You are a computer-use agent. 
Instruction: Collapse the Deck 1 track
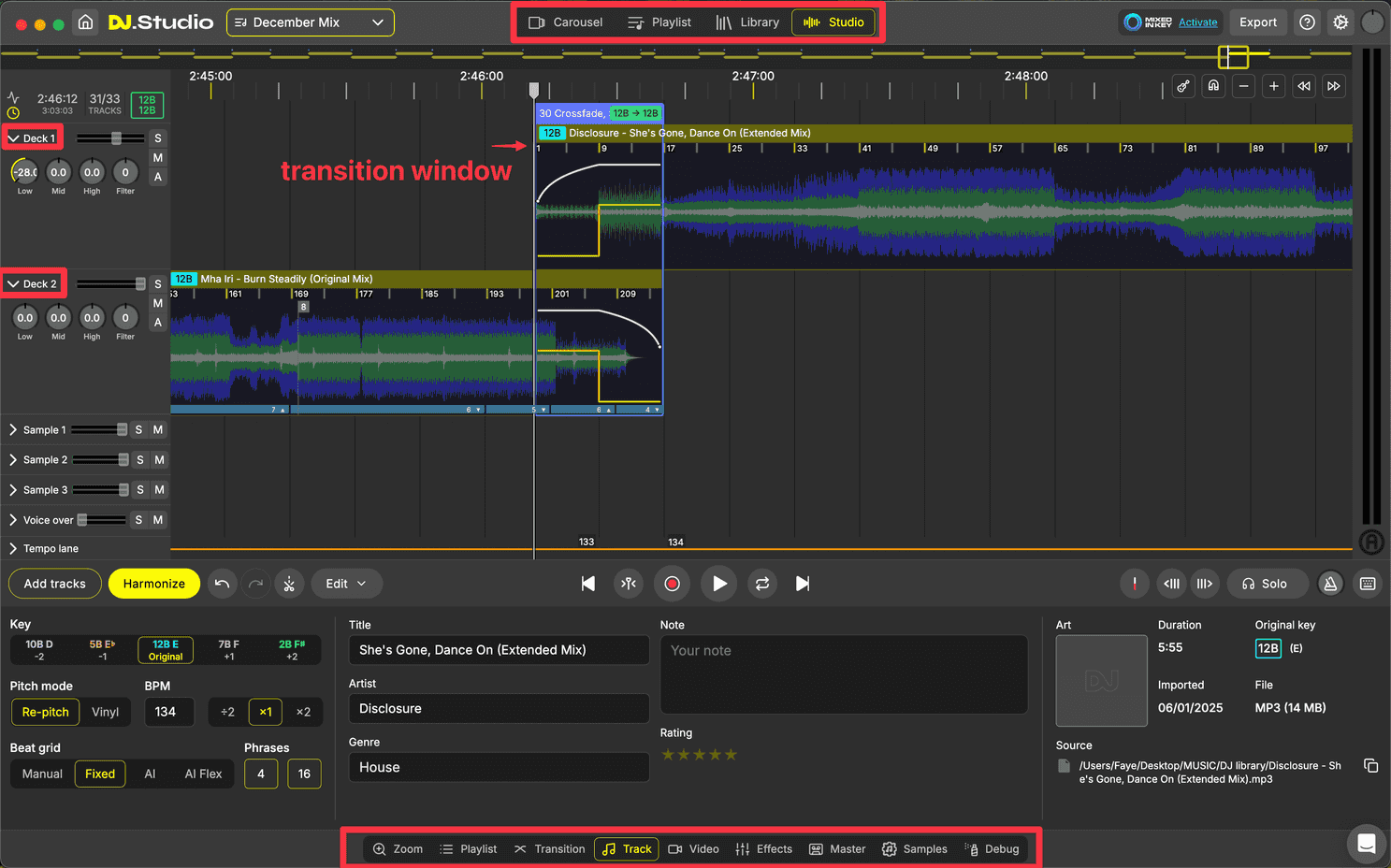(x=14, y=138)
